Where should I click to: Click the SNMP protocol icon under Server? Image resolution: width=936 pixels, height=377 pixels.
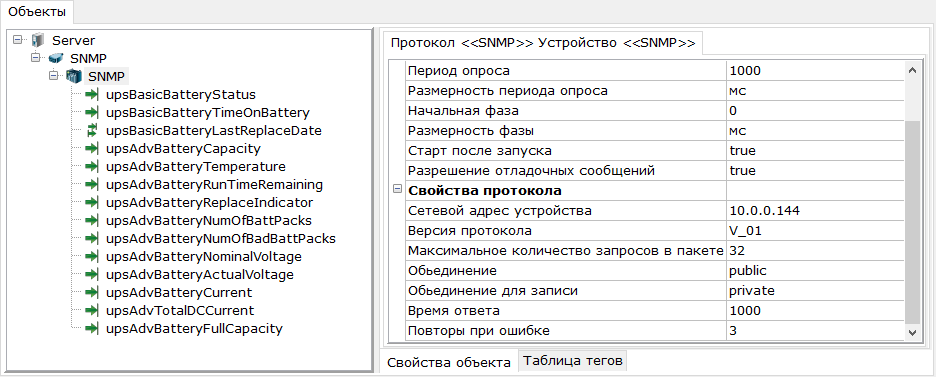[56, 58]
